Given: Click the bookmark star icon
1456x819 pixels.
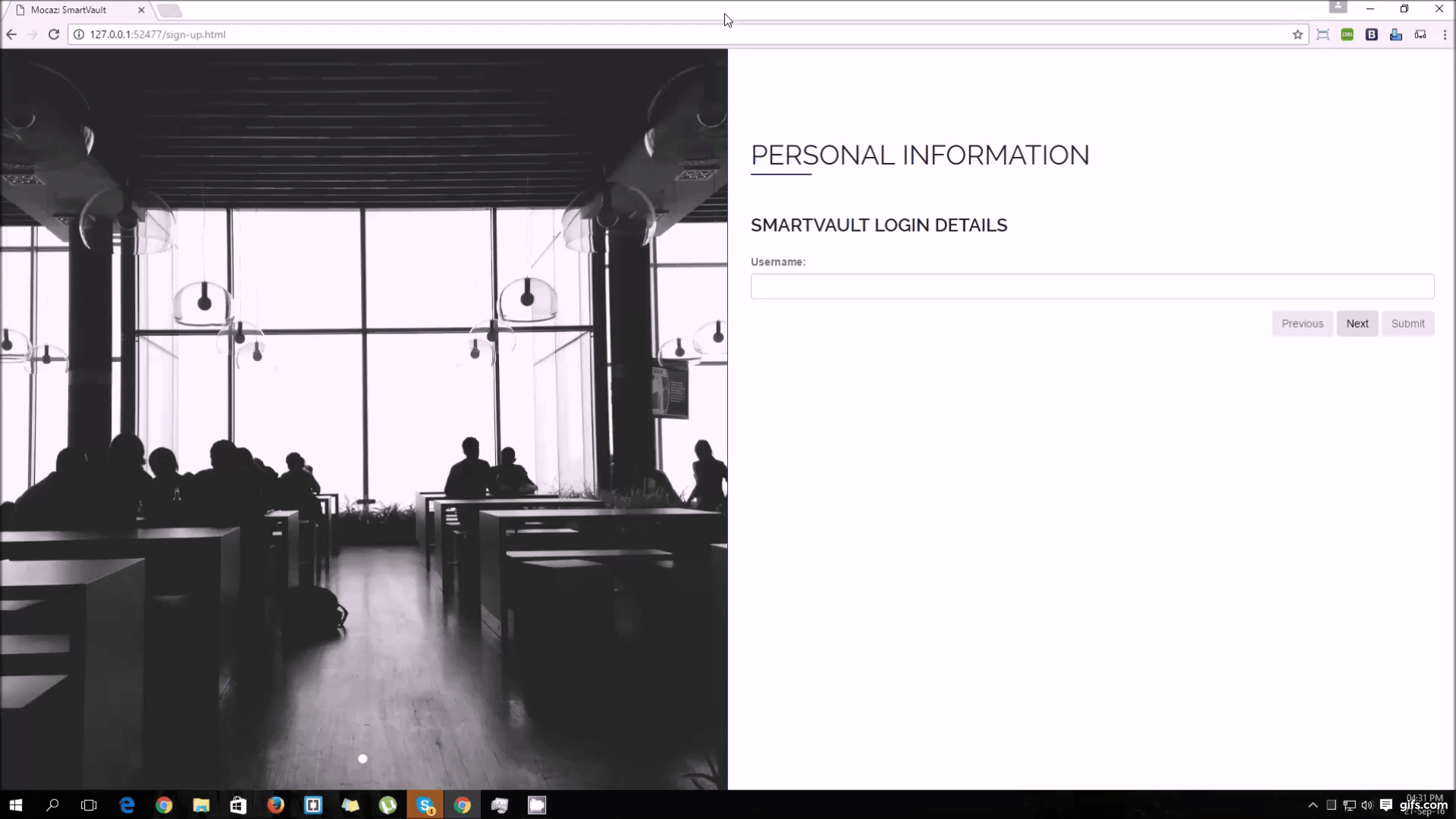Looking at the screenshot, I should click(x=1298, y=34).
